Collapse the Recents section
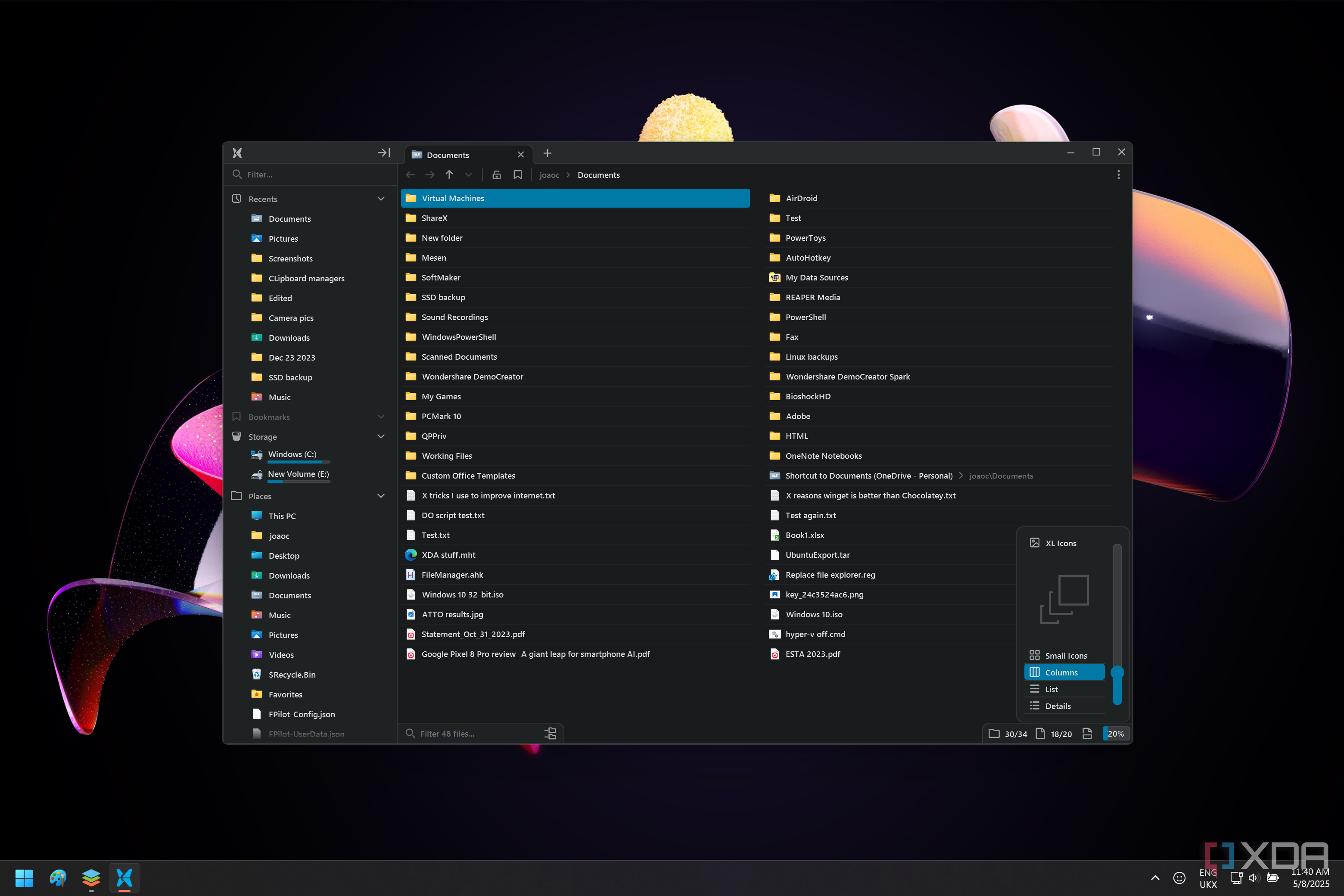Image resolution: width=1344 pixels, height=896 pixels. 381,199
